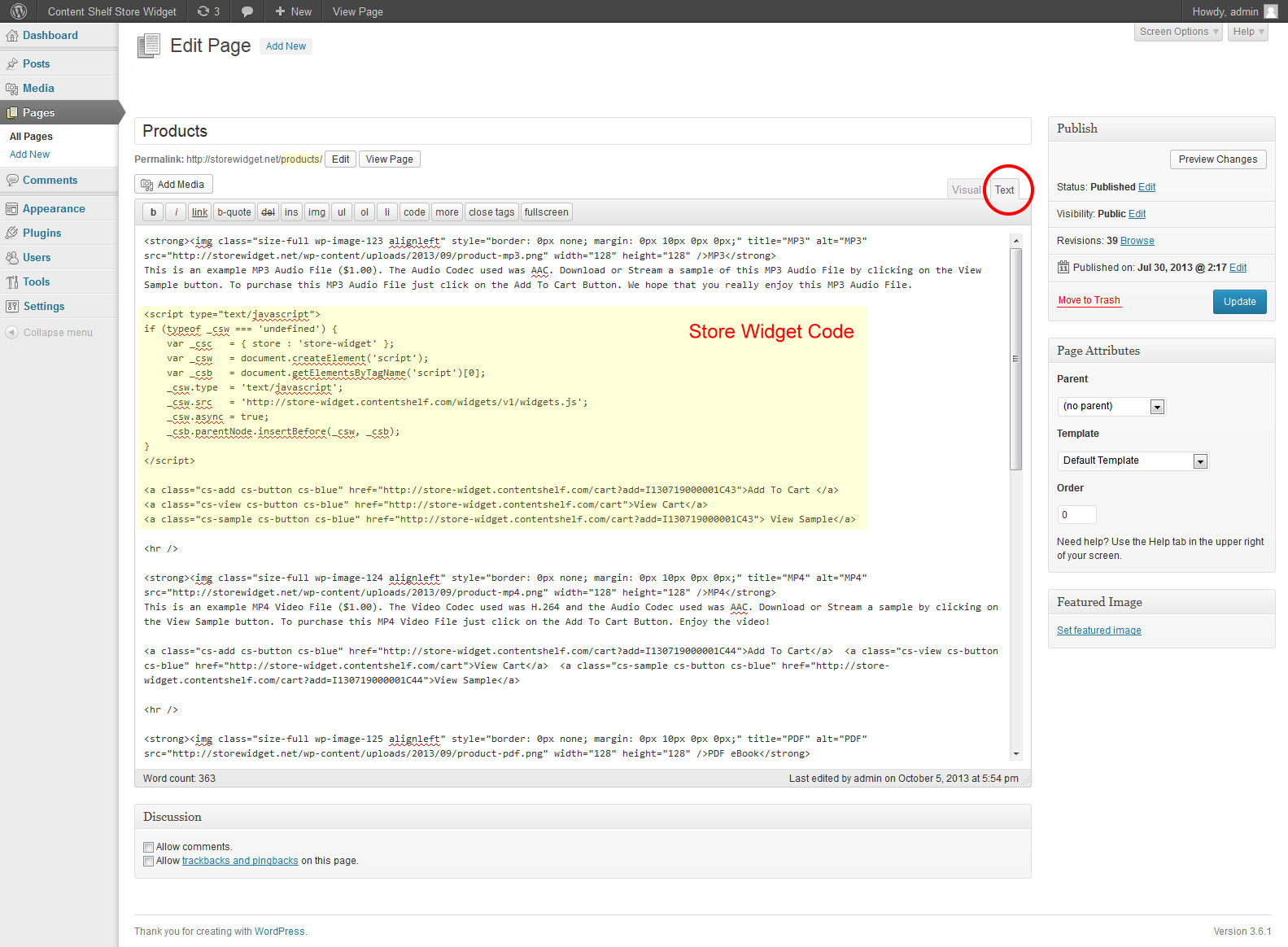Click the b-quote quicktag button
This screenshot has height=947, width=1288.
(x=234, y=212)
